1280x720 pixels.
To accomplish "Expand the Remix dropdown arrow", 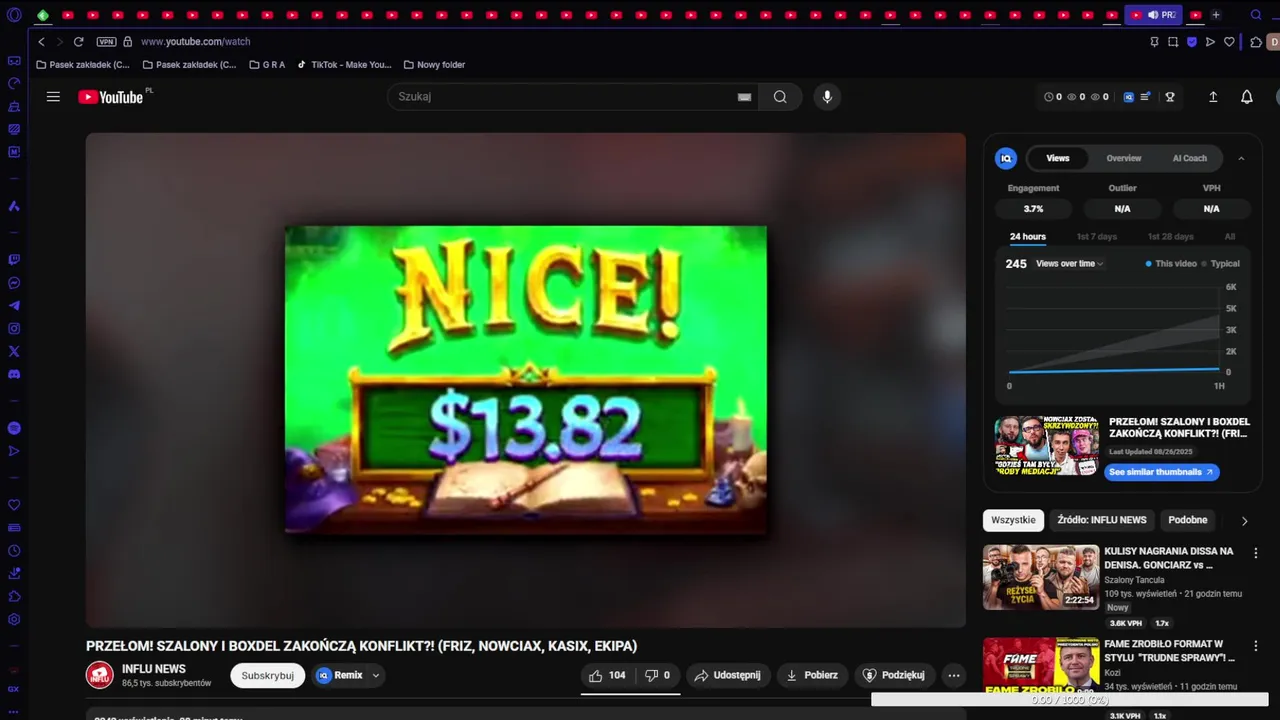I will (376, 675).
